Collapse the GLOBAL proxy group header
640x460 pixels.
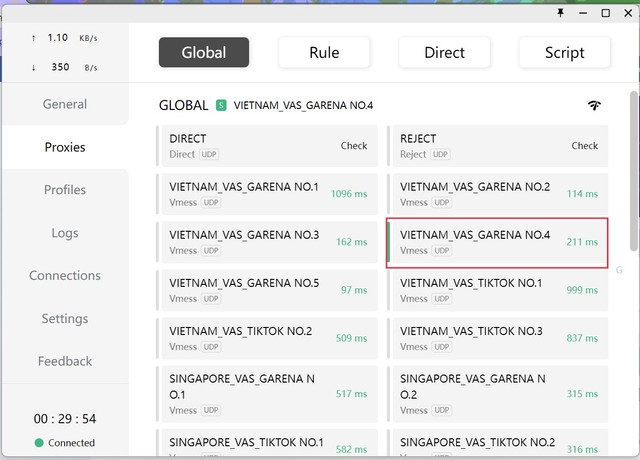coord(183,105)
